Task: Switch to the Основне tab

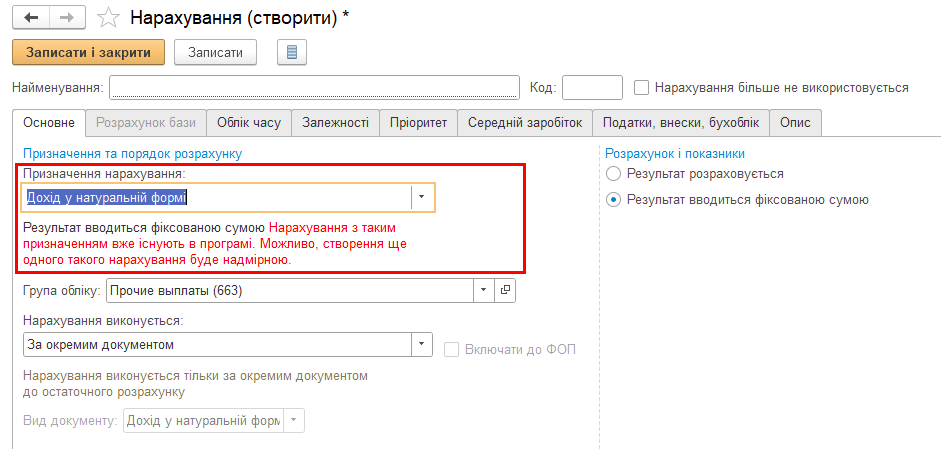Action: pos(49,123)
